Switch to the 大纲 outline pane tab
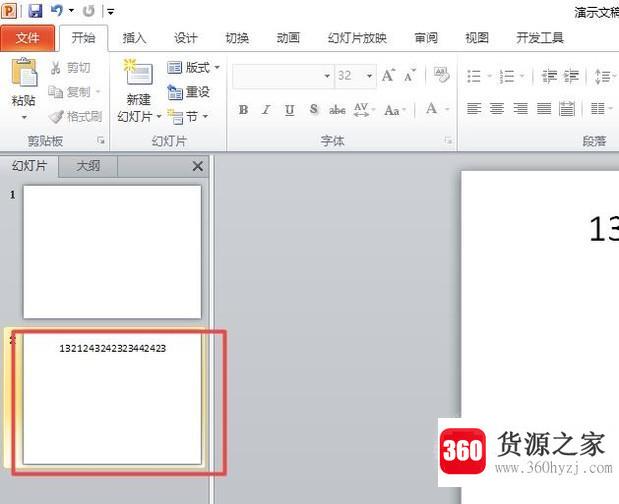This screenshot has width=619, height=504. pos(88,166)
